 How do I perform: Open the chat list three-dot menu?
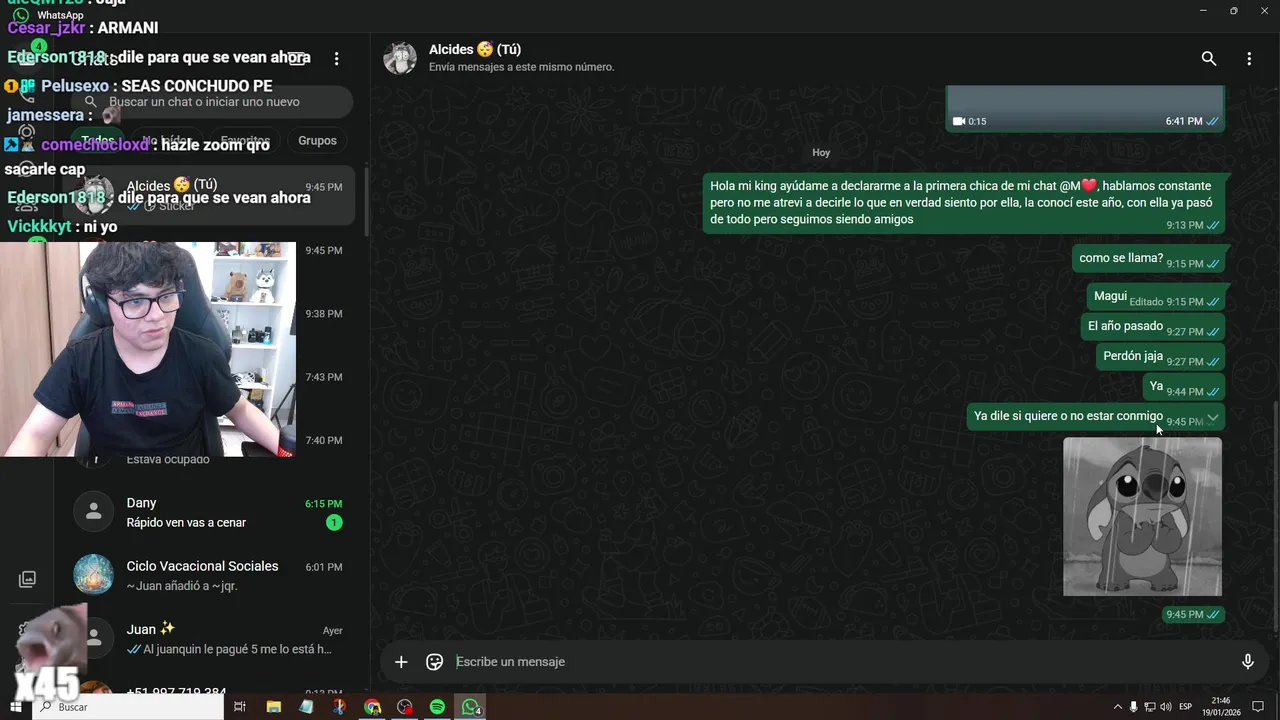[337, 59]
